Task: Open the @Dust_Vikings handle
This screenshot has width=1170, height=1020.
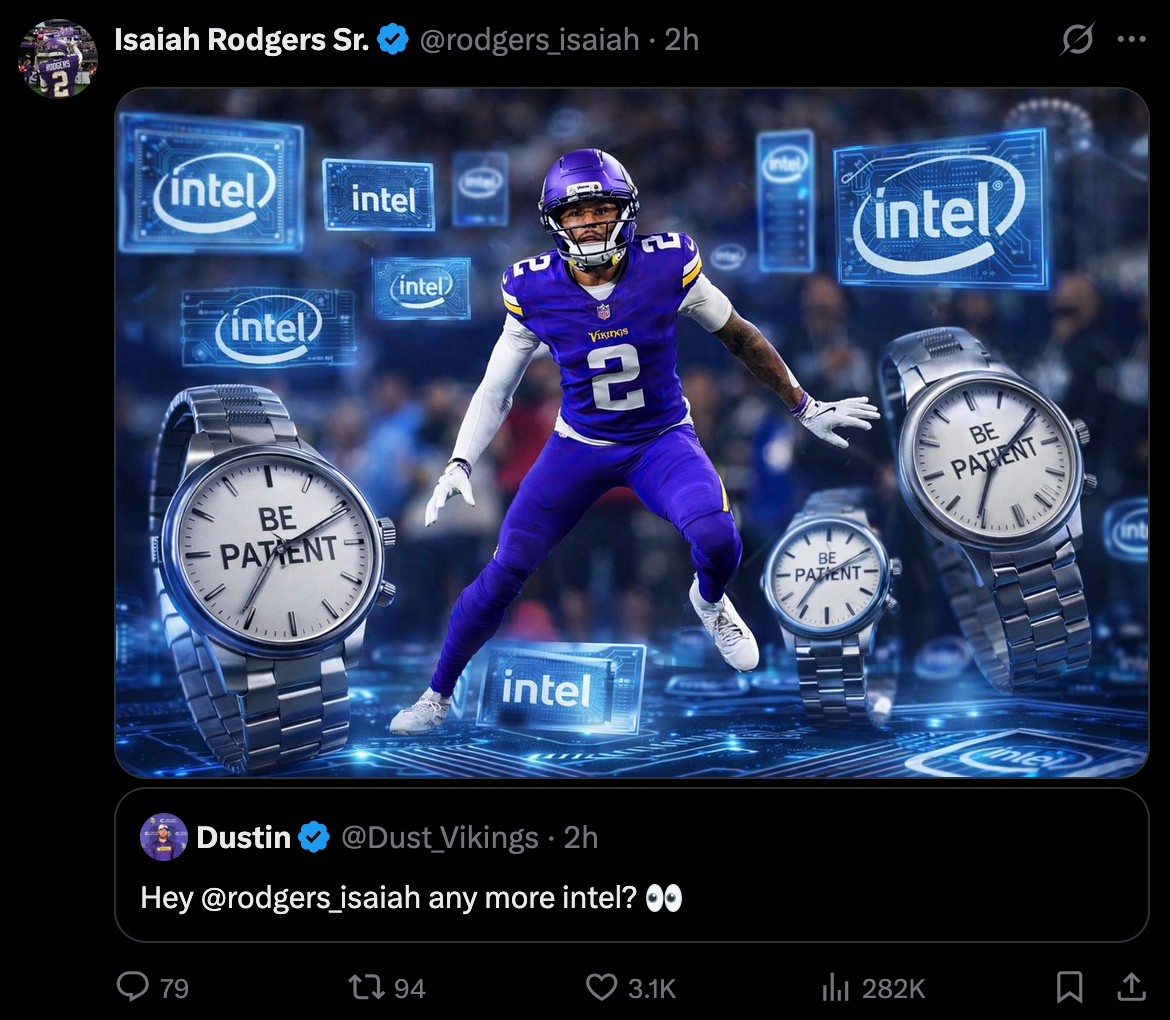Action: coord(439,838)
